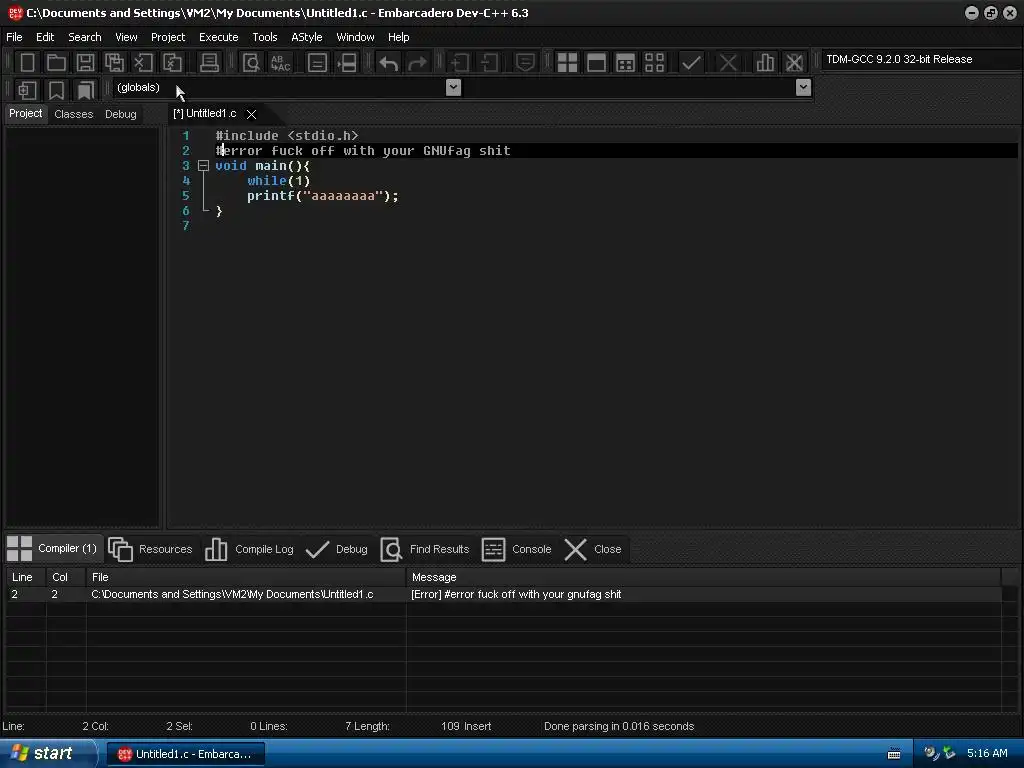Click the Save floppy disk icon

85,63
